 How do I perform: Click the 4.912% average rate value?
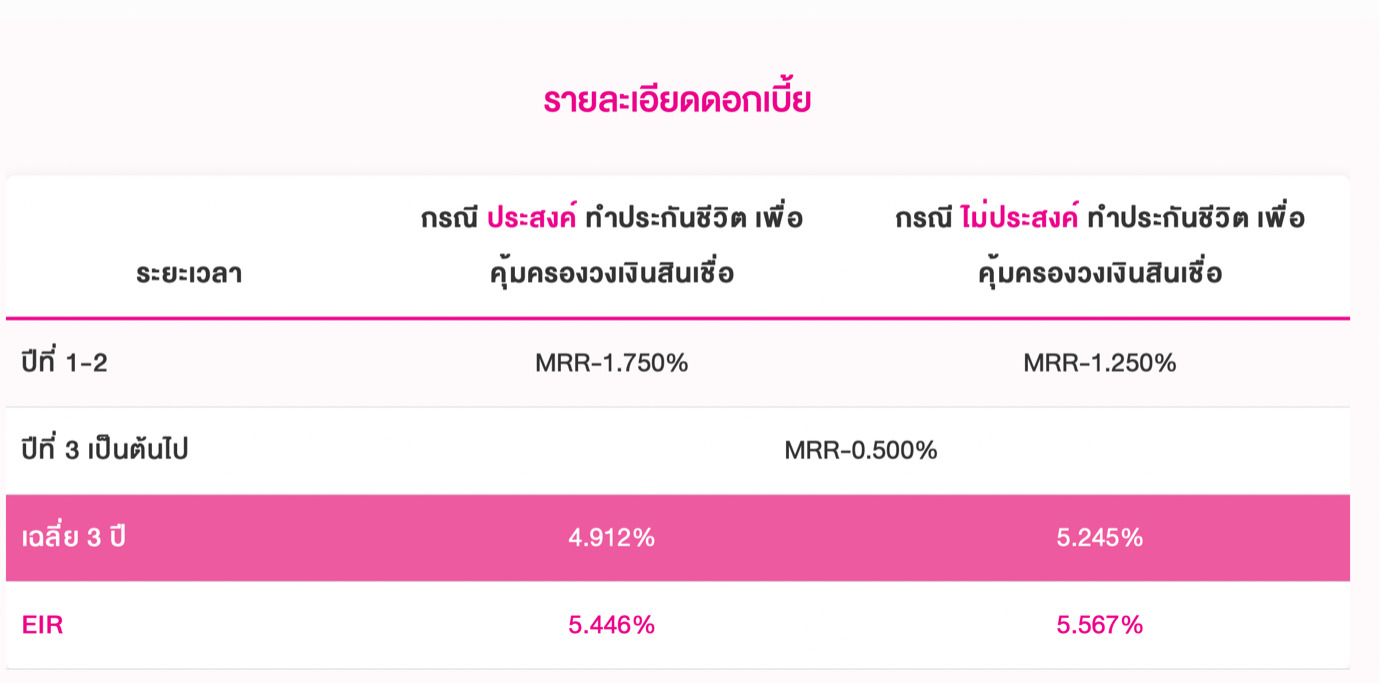(x=612, y=538)
